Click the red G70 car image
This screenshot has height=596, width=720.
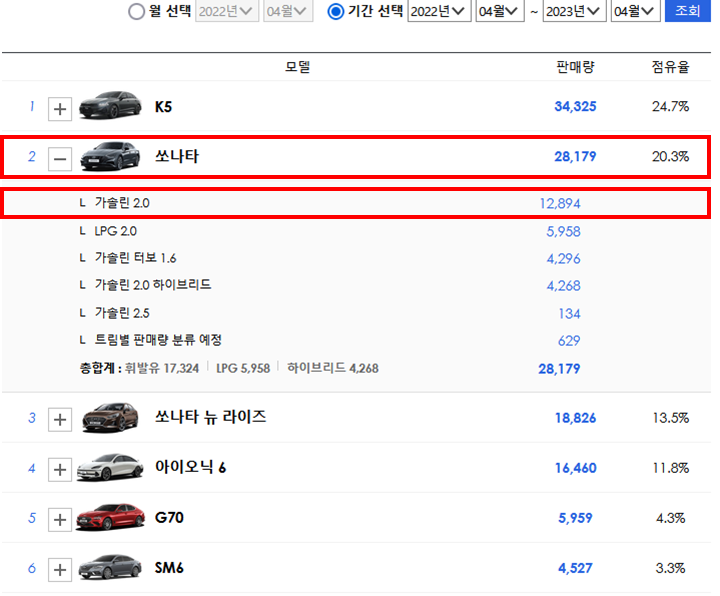point(110,517)
